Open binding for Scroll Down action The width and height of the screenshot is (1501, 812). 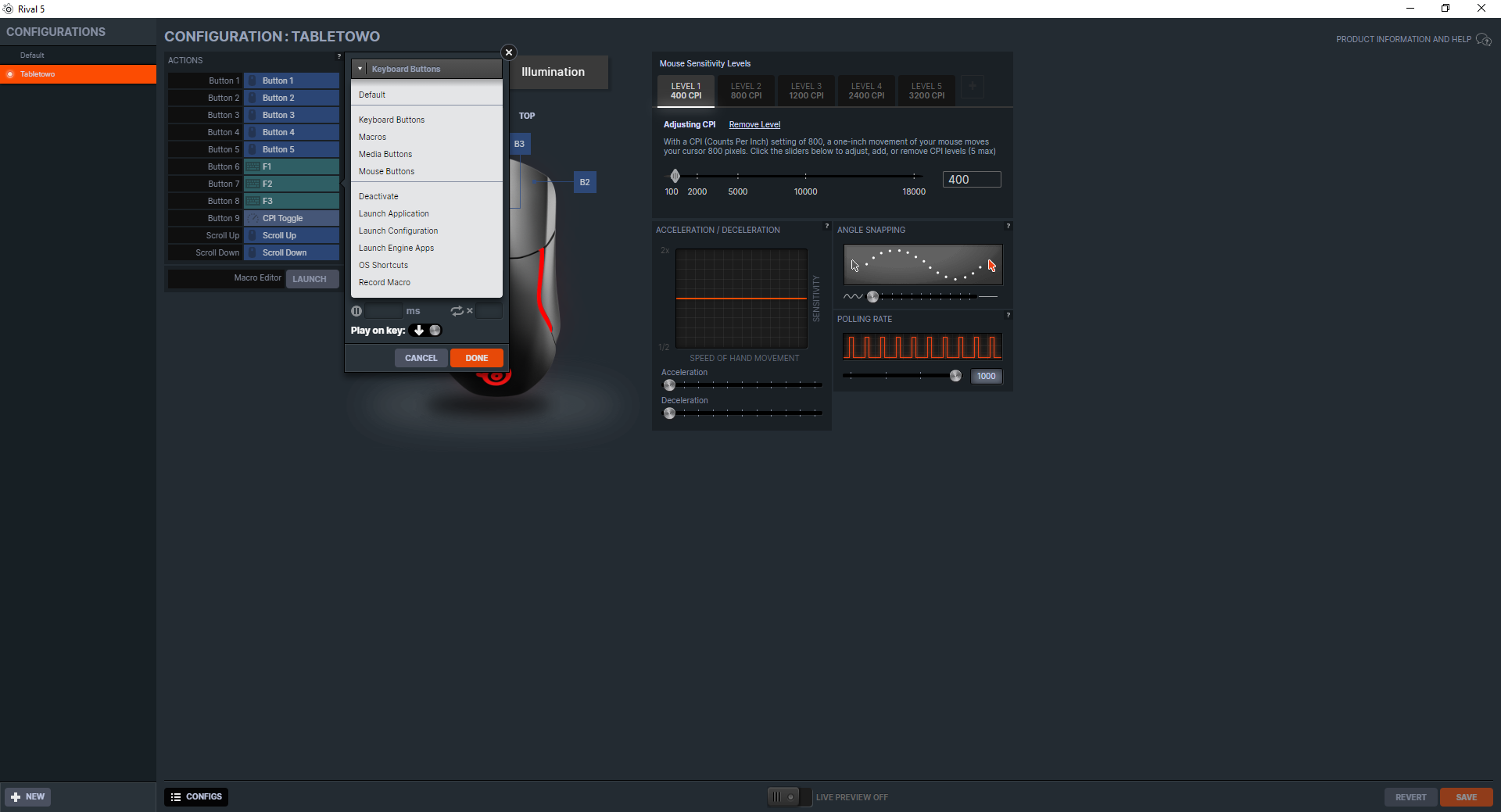click(x=292, y=252)
